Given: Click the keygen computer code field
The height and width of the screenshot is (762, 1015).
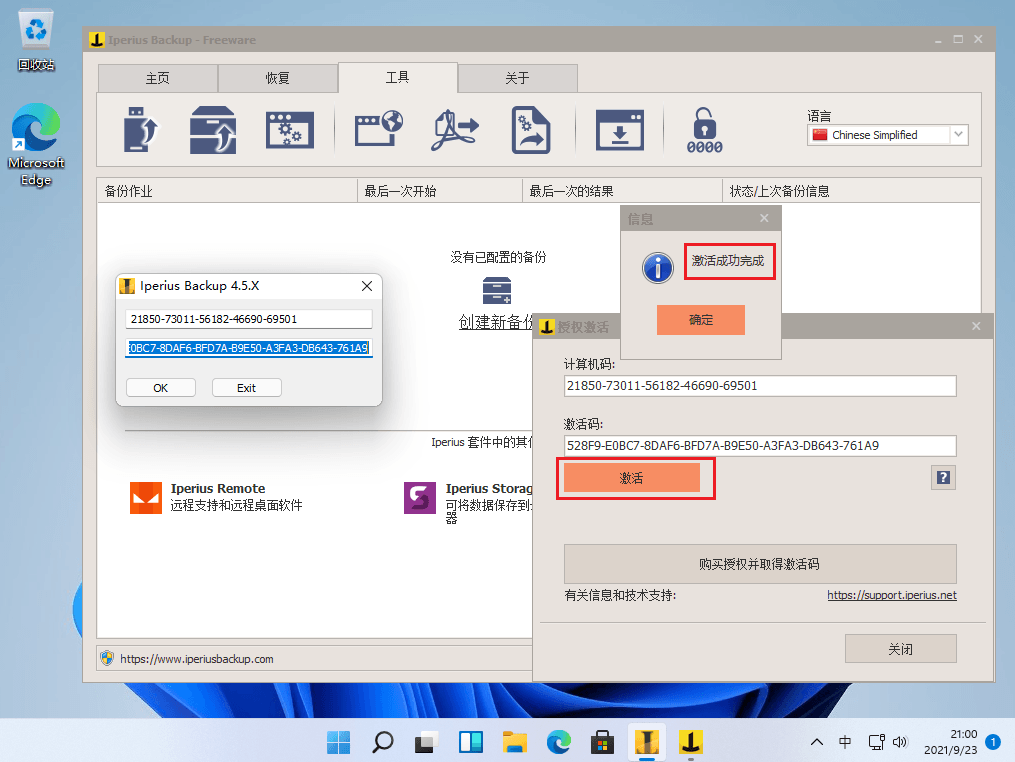Looking at the screenshot, I should 249,319.
